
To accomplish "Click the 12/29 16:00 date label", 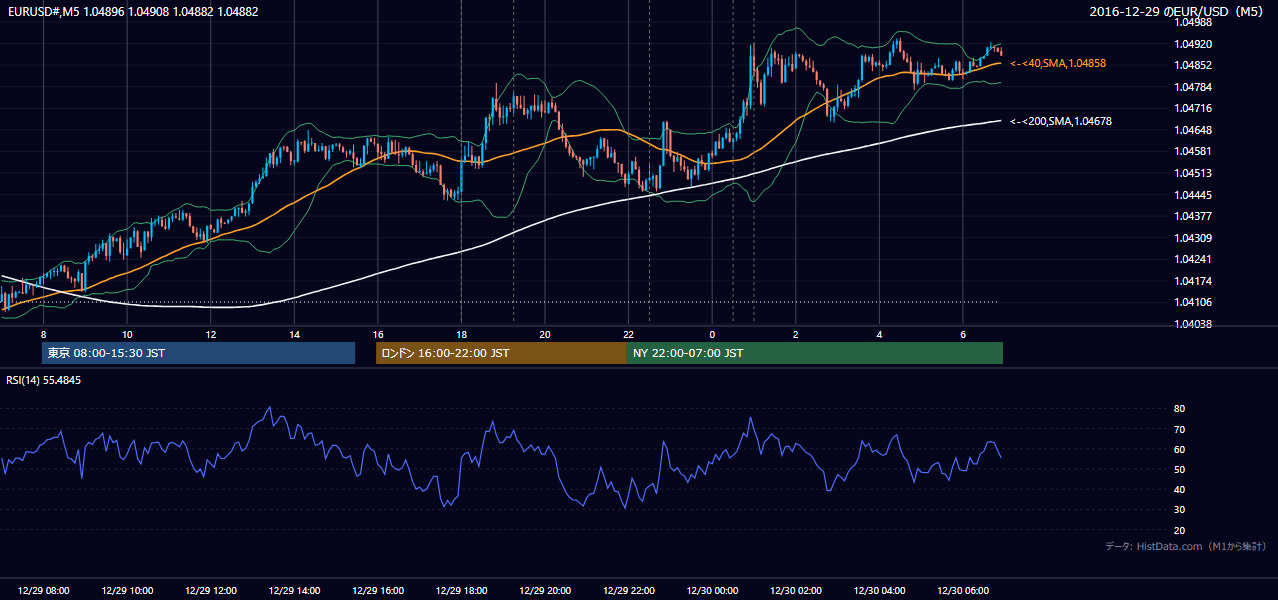I will coord(377,591).
